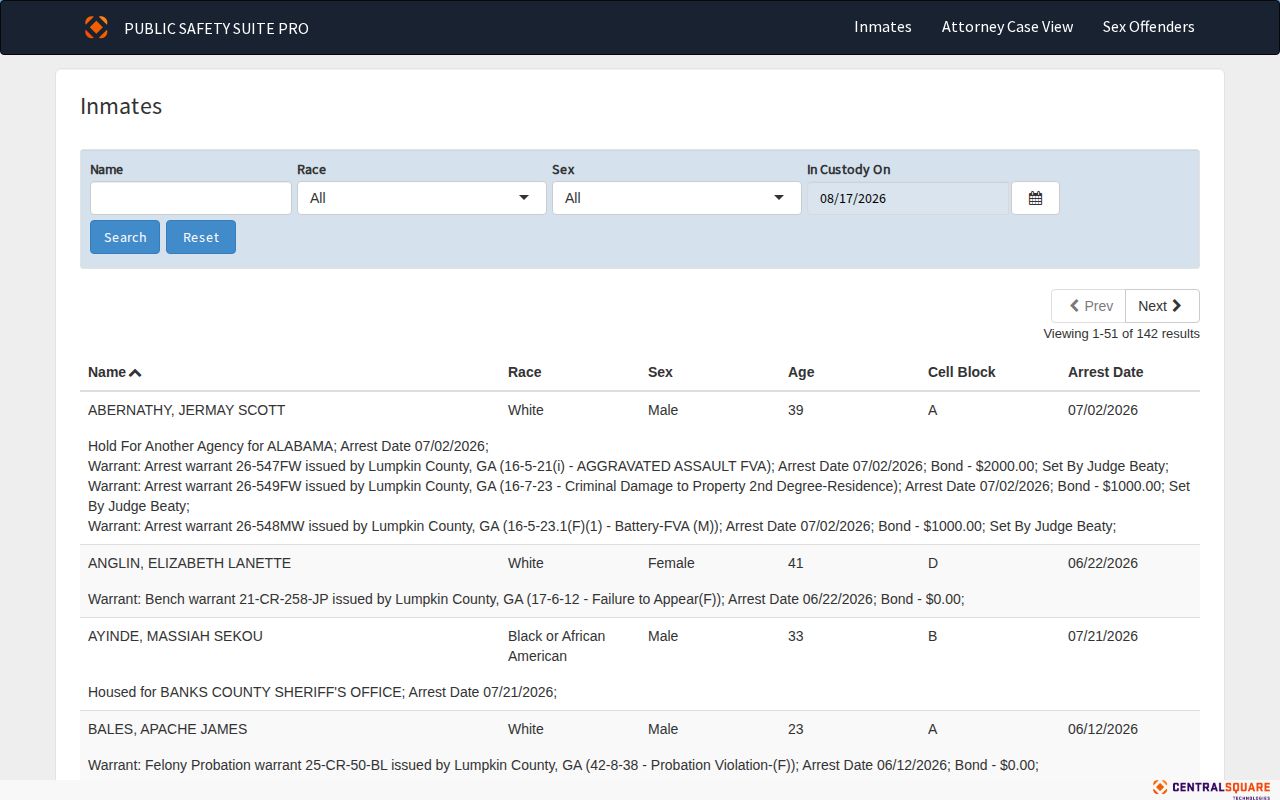This screenshot has height=800, width=1280.
Task: Select inmate ABERNATHY, JERMAY SCOTT
Action: pos(186,410)
